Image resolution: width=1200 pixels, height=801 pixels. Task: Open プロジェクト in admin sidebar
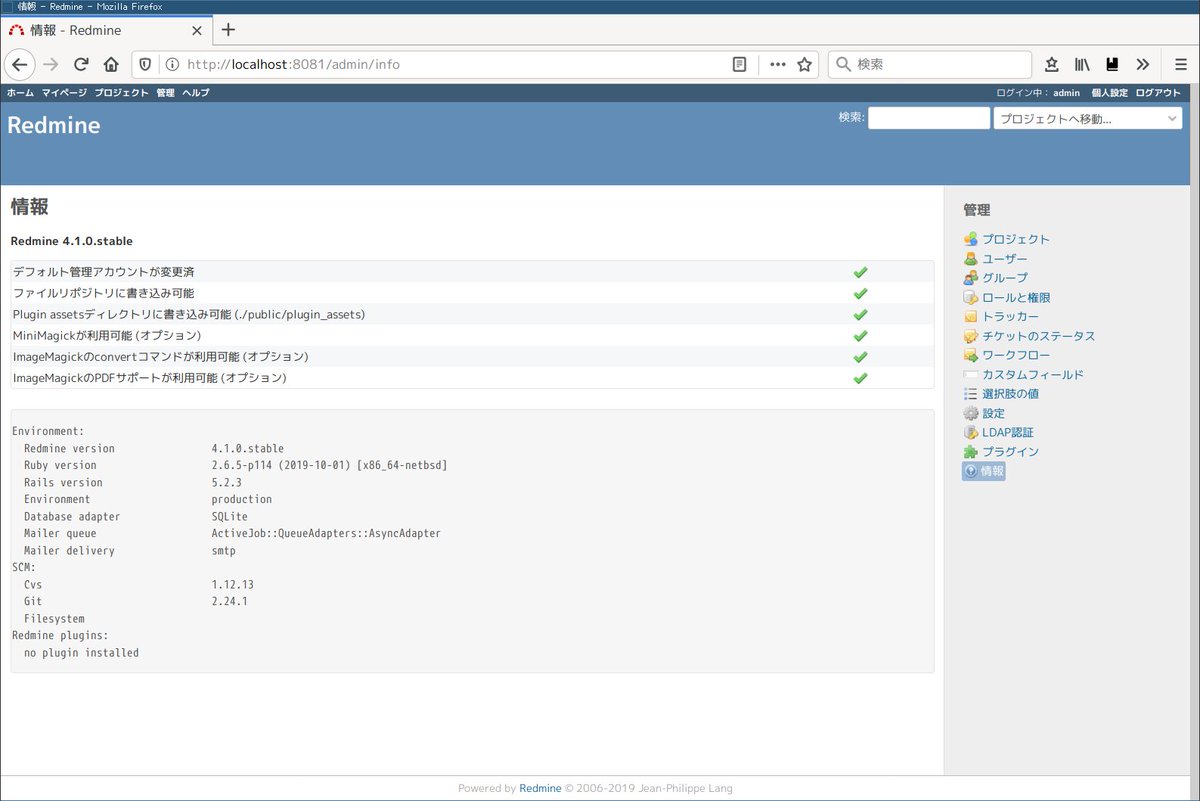point(1016,239)
